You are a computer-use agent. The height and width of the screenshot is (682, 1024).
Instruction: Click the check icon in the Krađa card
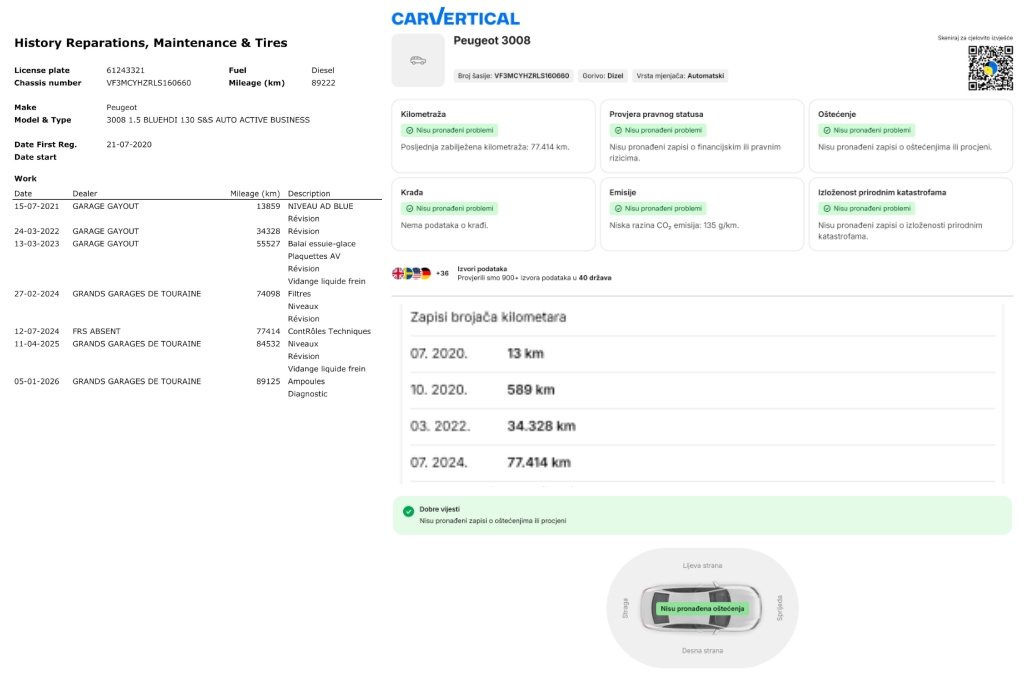pos(408,208)
